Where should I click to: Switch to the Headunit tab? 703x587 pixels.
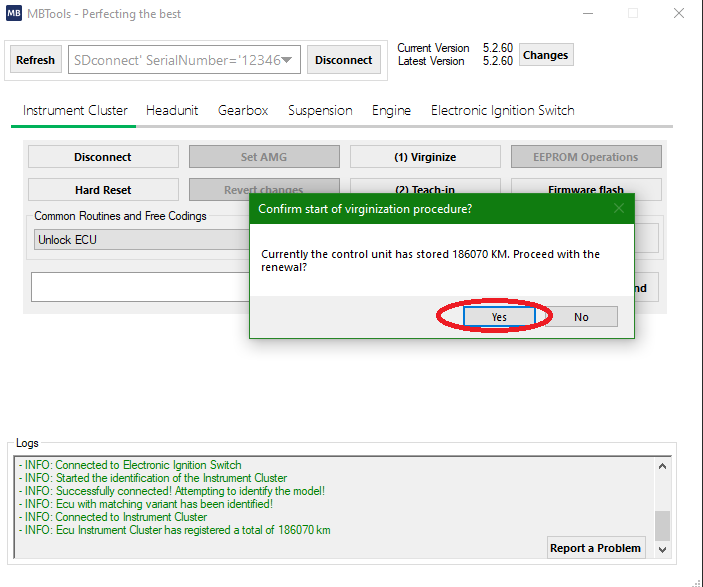pyautogui.click(x=173, y=111)
